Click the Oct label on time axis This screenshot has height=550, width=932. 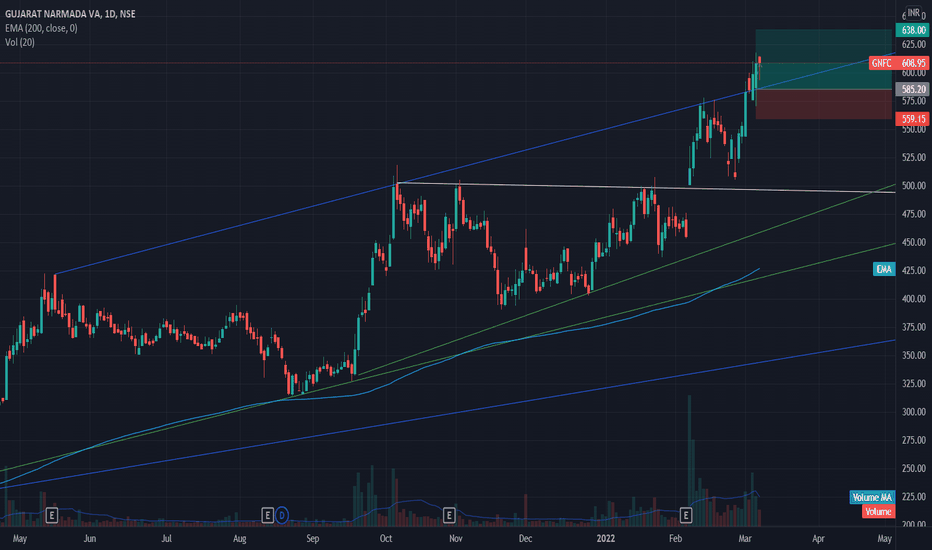(x=386, y=539)
